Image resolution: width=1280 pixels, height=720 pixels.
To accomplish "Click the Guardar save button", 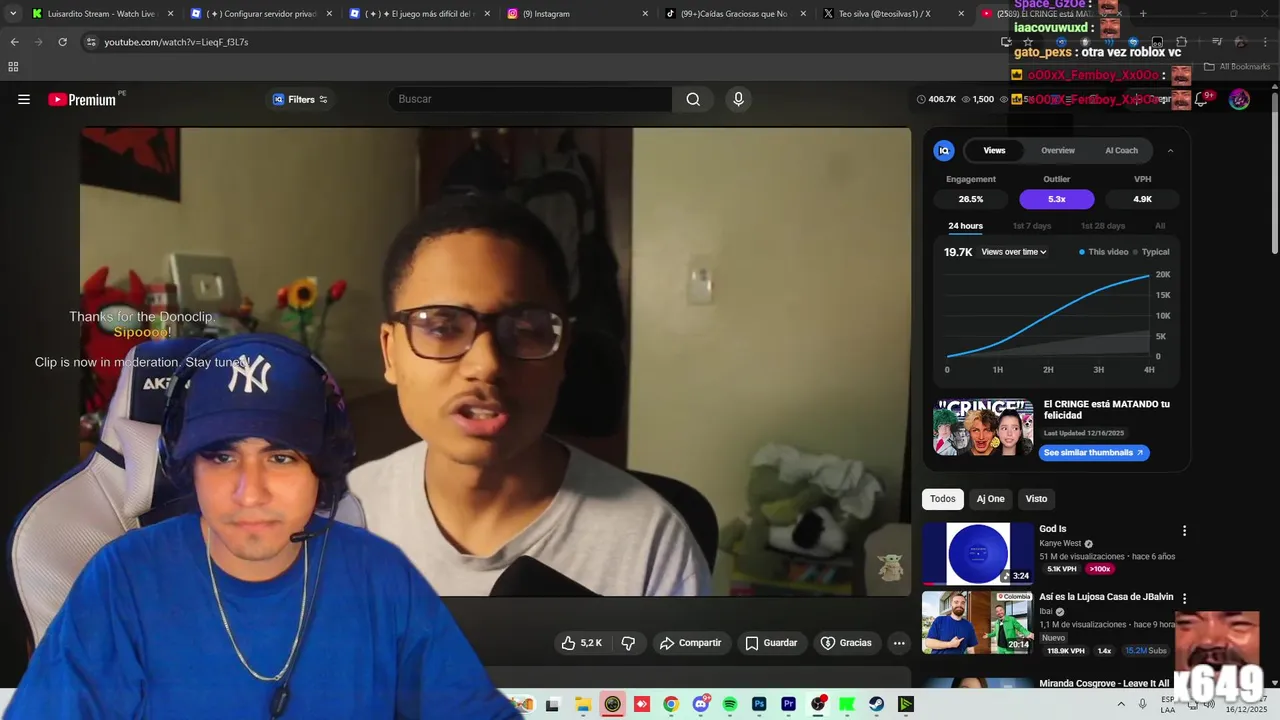I will coord(771,643).
